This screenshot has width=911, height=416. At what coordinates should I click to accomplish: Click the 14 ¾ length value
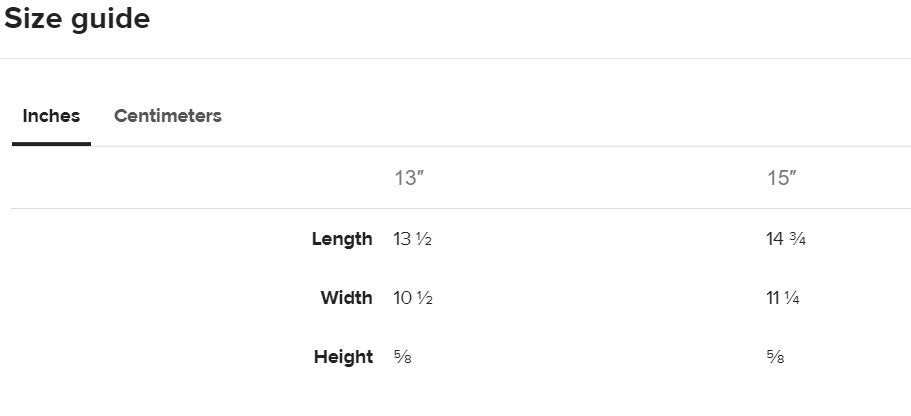[x=785, y=239]
